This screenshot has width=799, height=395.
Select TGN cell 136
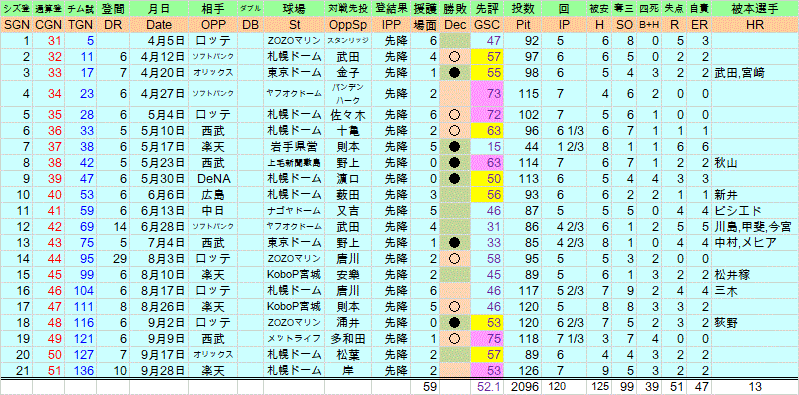point(80,370)
